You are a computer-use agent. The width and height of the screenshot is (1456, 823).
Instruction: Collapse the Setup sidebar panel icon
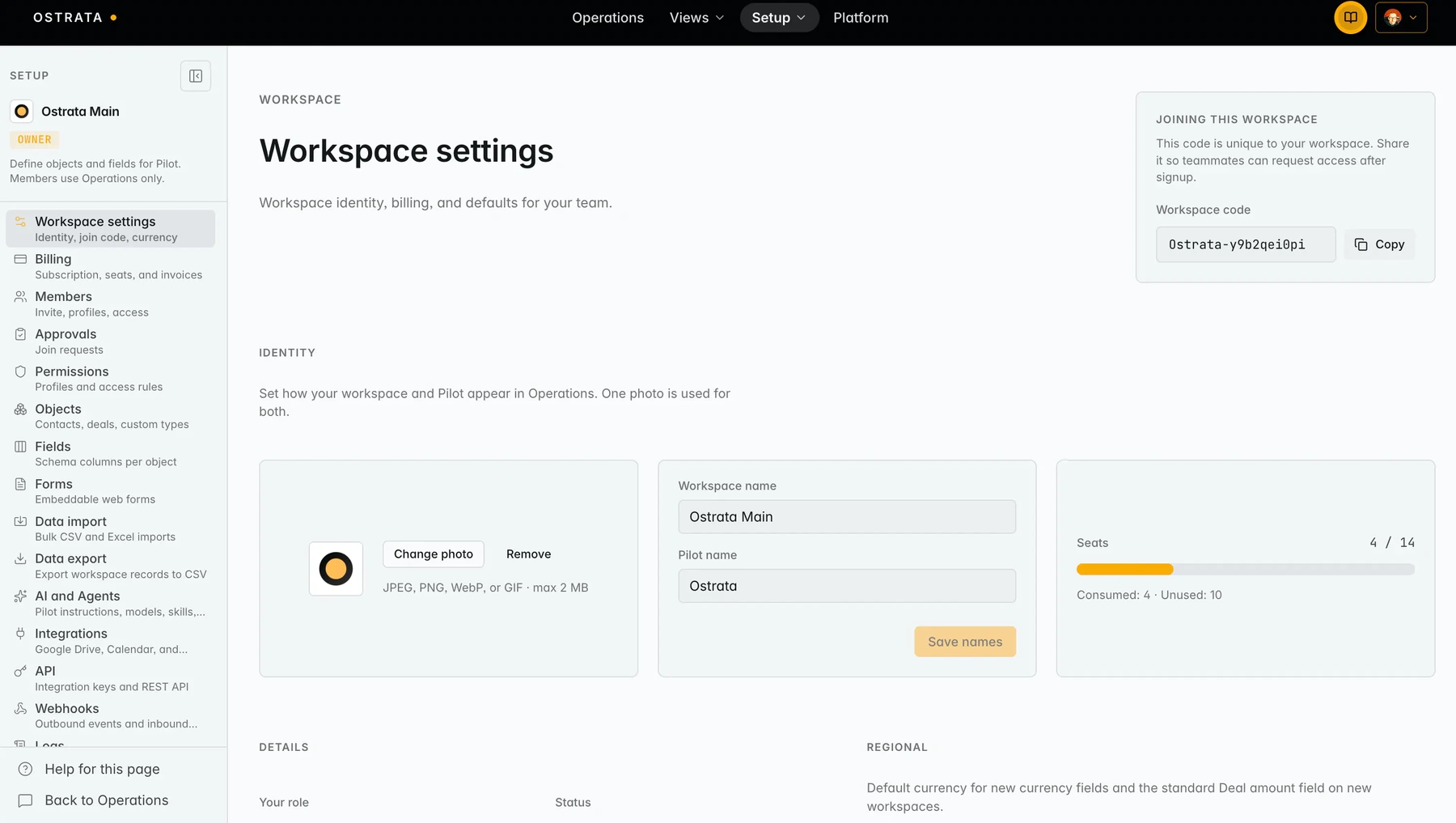196,76
